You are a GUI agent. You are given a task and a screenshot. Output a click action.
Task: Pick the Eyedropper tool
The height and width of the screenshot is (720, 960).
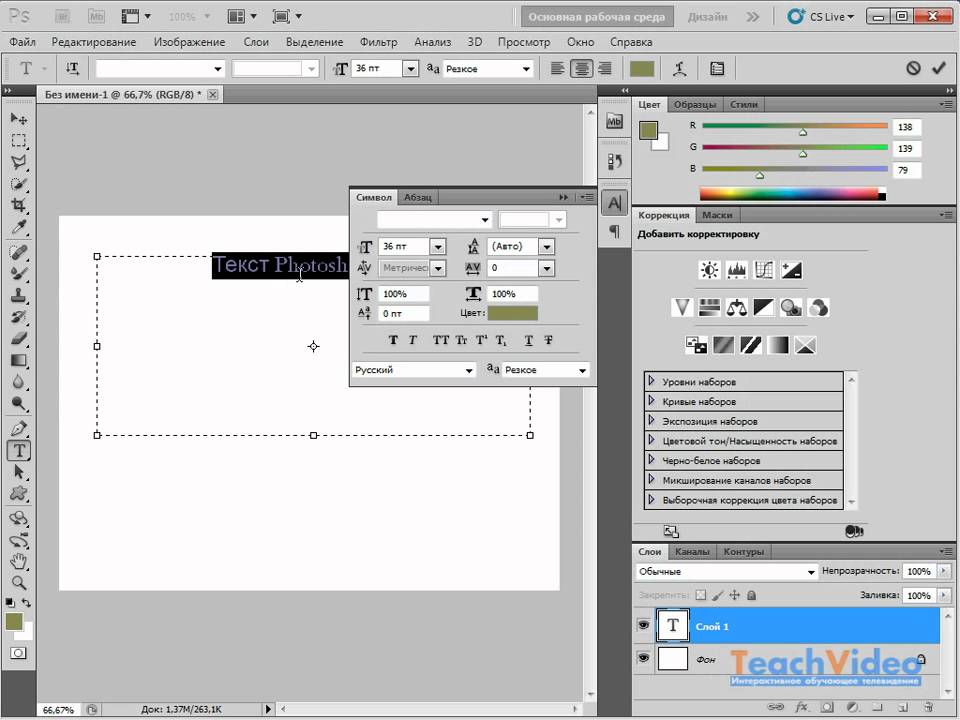[18, 228]
